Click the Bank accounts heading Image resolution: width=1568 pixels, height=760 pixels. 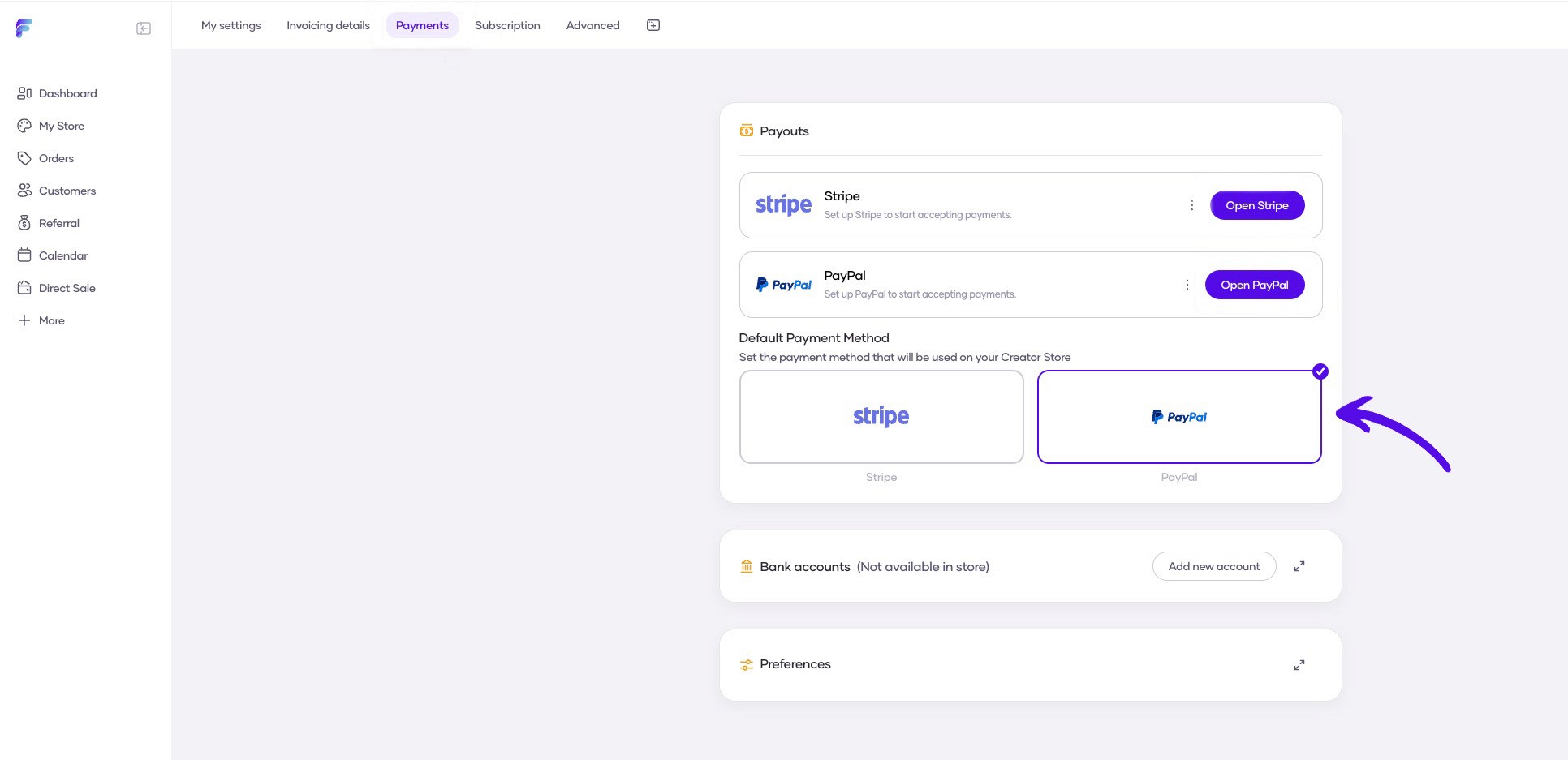pyautogui.click(x=805, y=567)
